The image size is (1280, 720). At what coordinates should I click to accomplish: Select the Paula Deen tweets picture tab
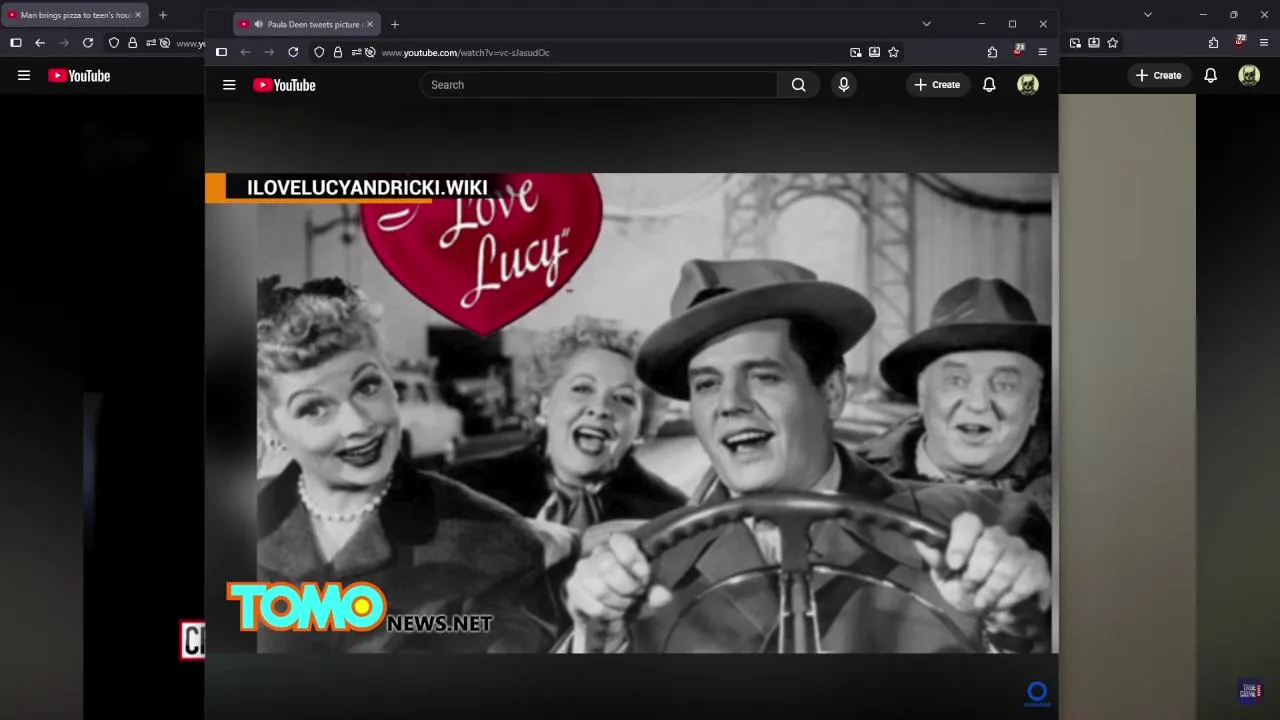[x=306, y=24]
